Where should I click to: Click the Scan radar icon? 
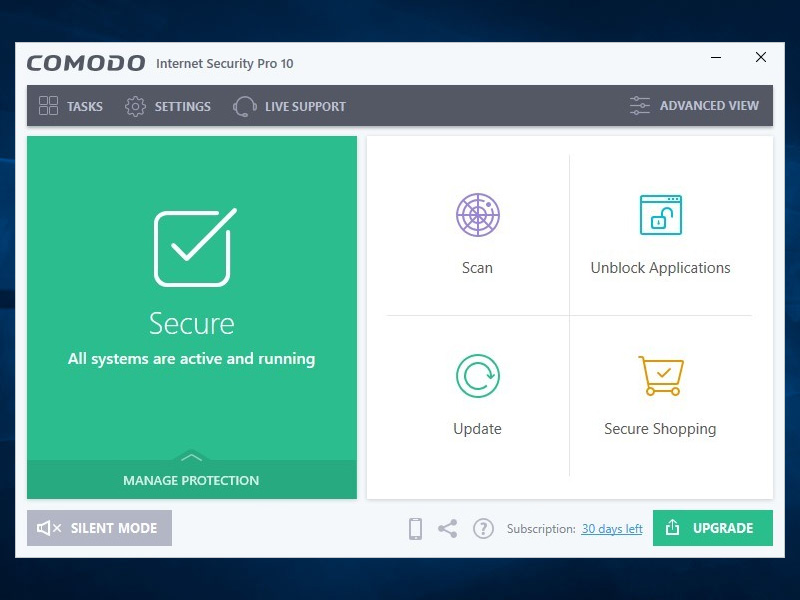pos(477,215)
